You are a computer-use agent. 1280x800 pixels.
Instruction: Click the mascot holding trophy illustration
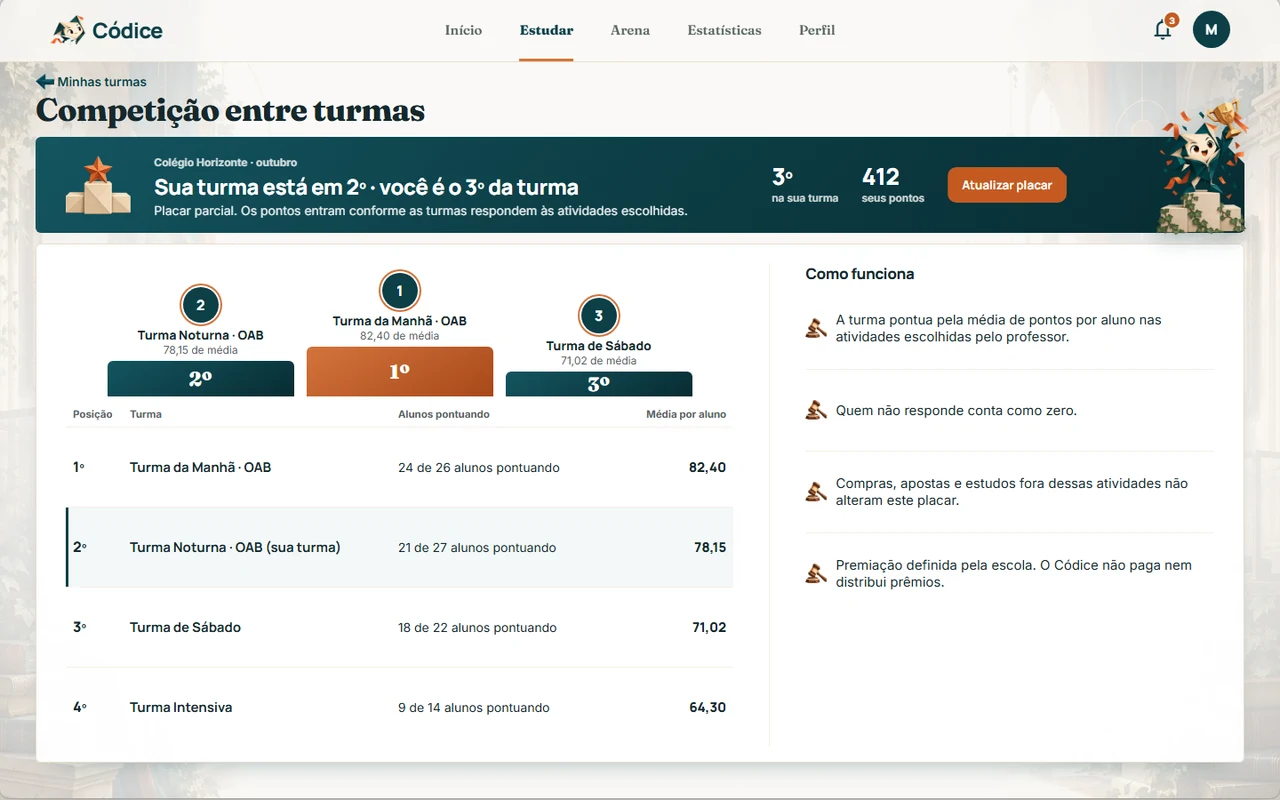point(1200,165)
